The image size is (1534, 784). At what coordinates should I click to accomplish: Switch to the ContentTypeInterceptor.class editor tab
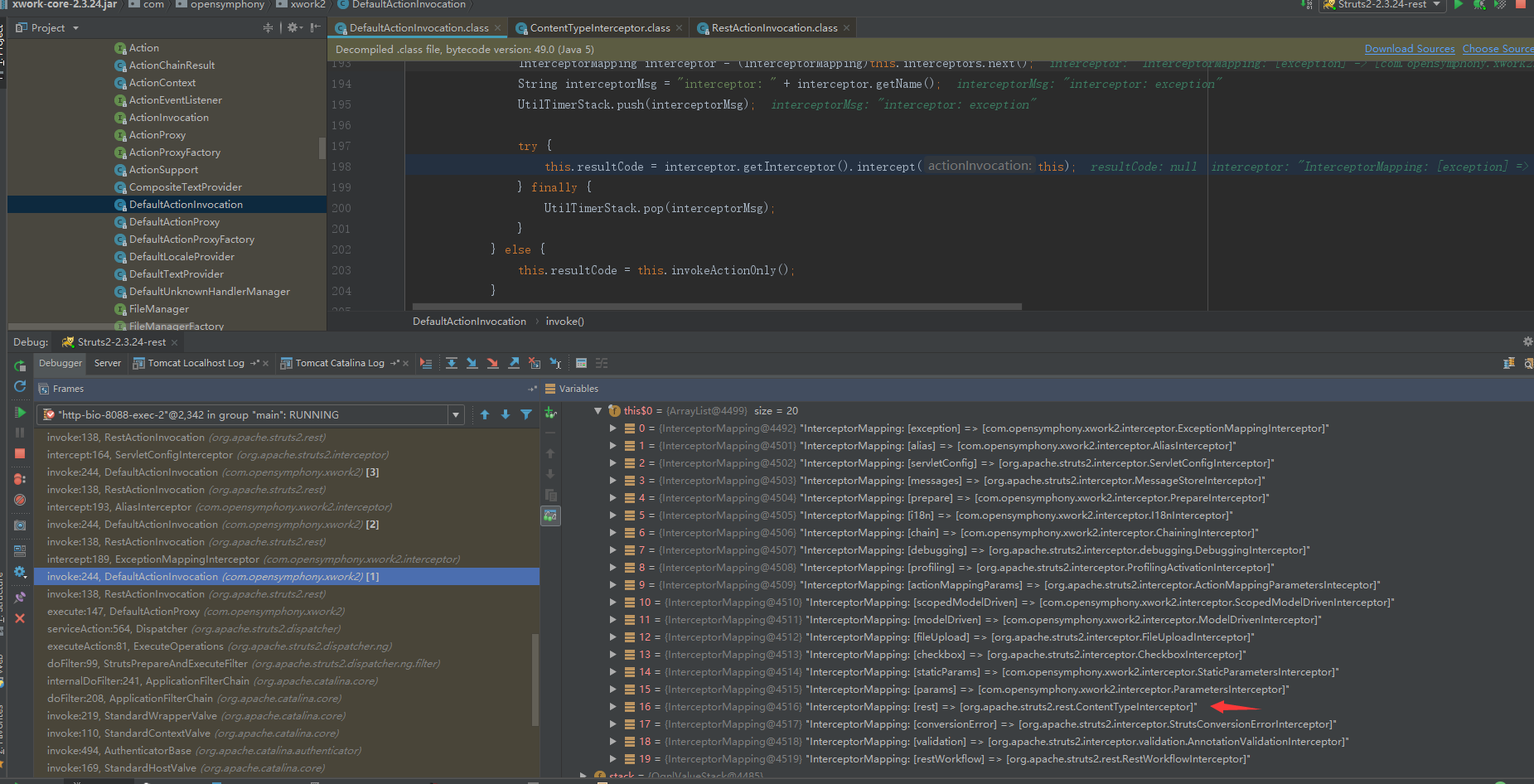point(599,28)
